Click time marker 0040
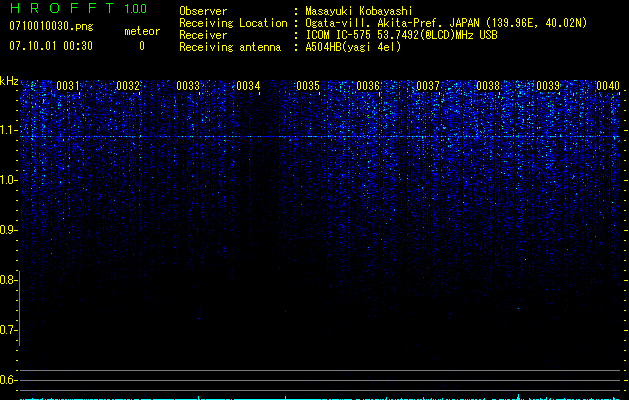The width and height of the screenshot is (629, 400). (x=608, y=86)
